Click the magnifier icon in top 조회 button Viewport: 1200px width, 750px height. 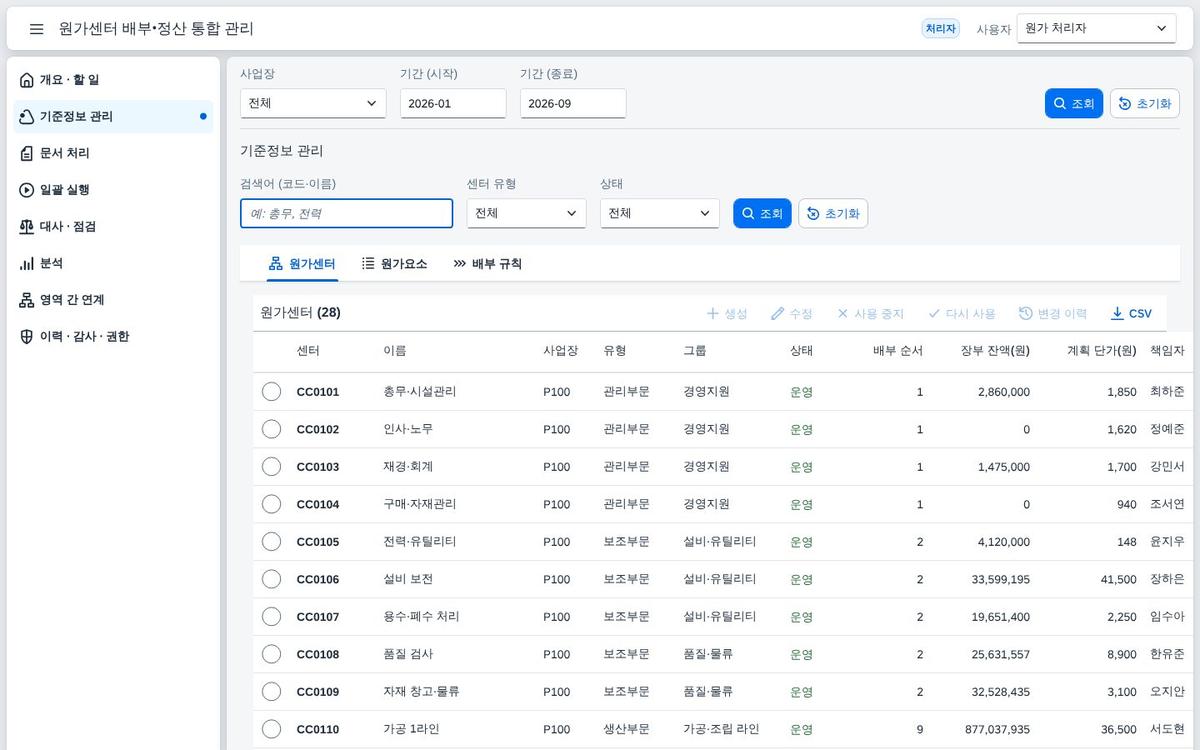1060,104
